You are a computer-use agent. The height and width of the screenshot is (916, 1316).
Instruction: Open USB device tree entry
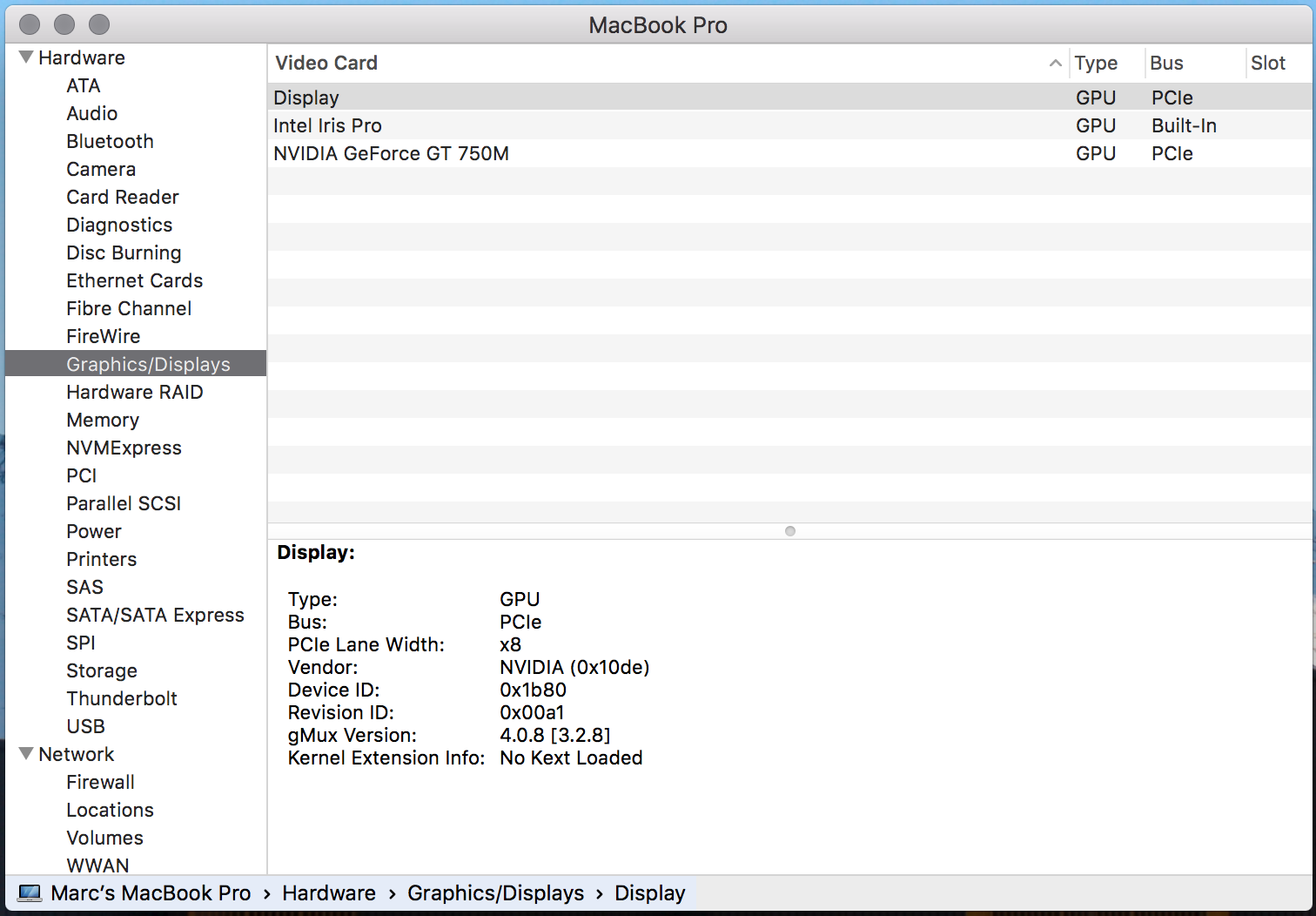coord(86,726)
